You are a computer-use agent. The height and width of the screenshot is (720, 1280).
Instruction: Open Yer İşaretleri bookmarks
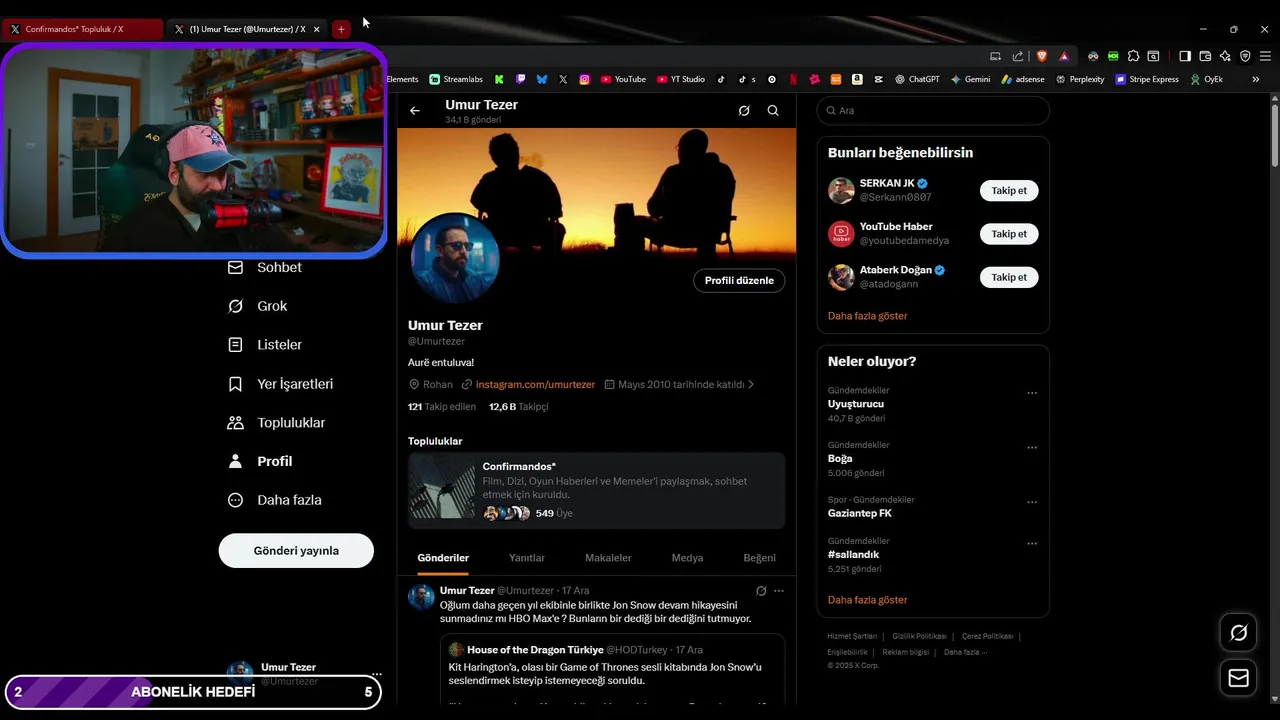(x=281, y=384)
